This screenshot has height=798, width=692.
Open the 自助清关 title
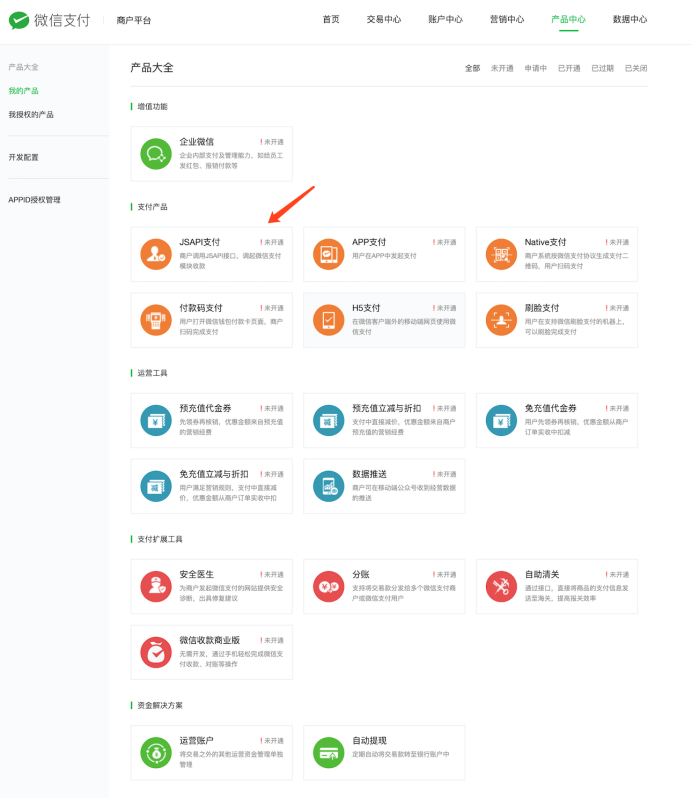(542, 574)
